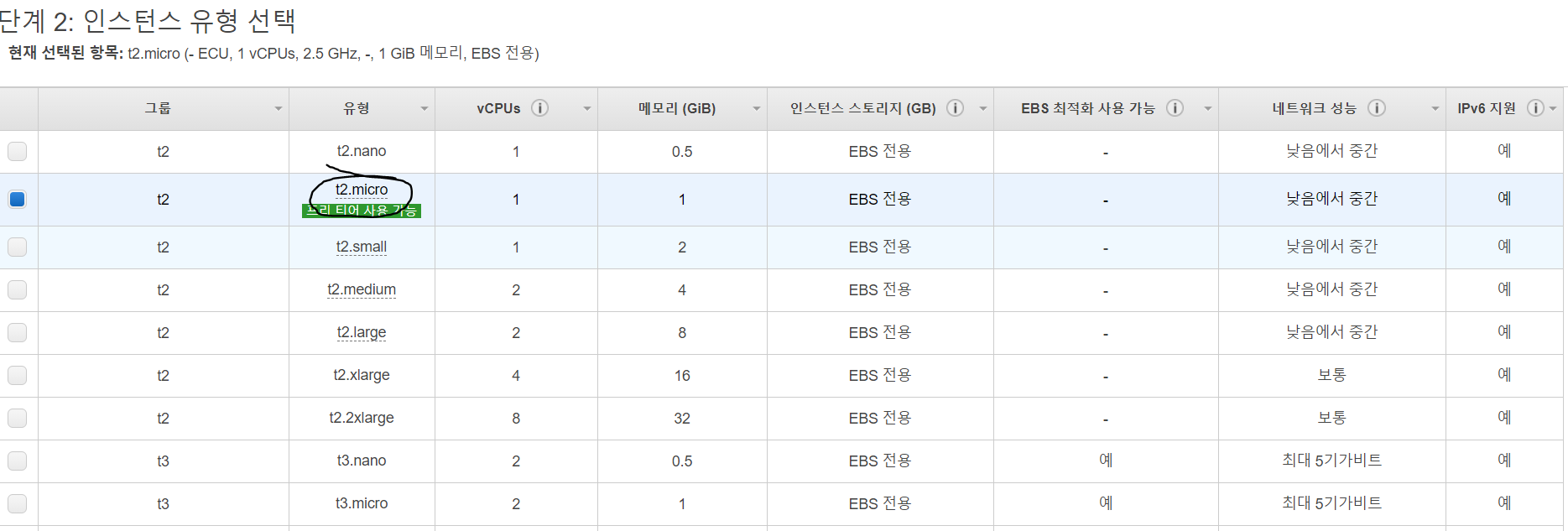Click EBS-optimized 예 in t3.micro row
This screenshot has width=1568, height=531.
(1106, 503)
